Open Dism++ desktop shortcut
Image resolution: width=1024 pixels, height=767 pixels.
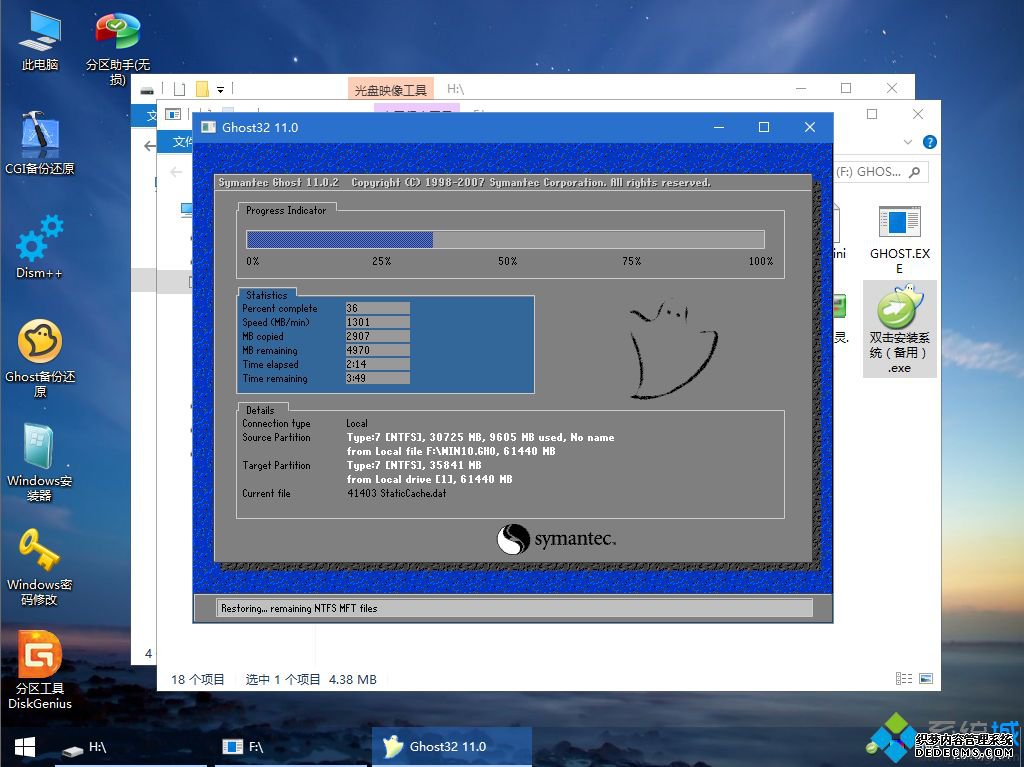click(40, 247)
